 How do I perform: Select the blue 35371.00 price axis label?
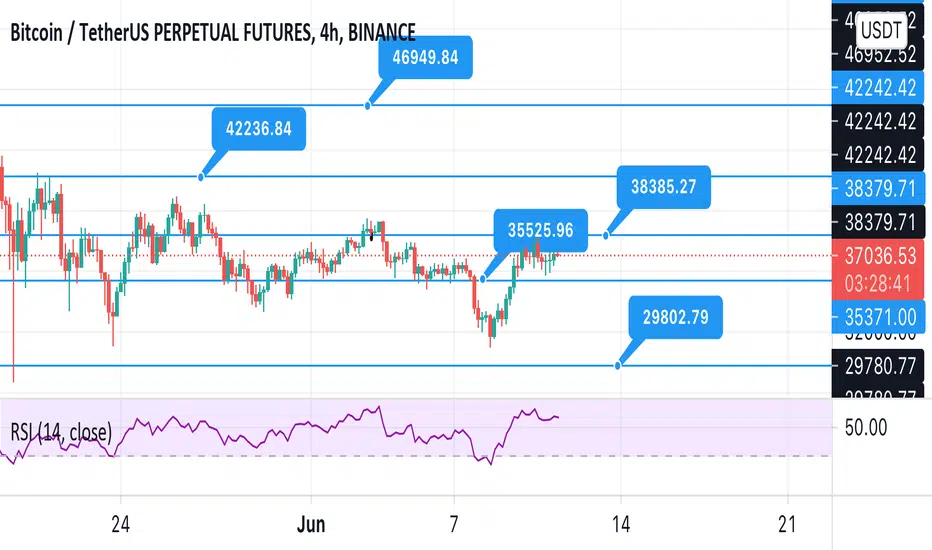tap(880, 317)
